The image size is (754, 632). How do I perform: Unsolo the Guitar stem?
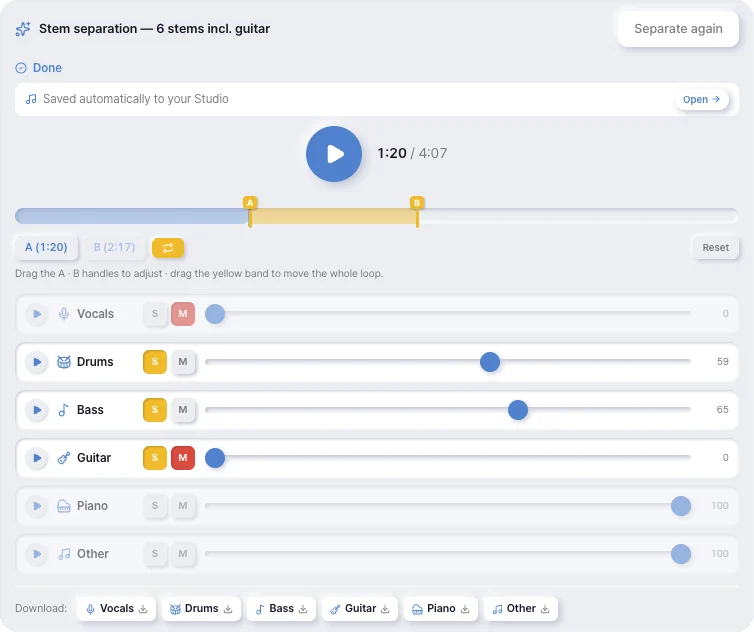pyautogui.click(x=155, y=458)
